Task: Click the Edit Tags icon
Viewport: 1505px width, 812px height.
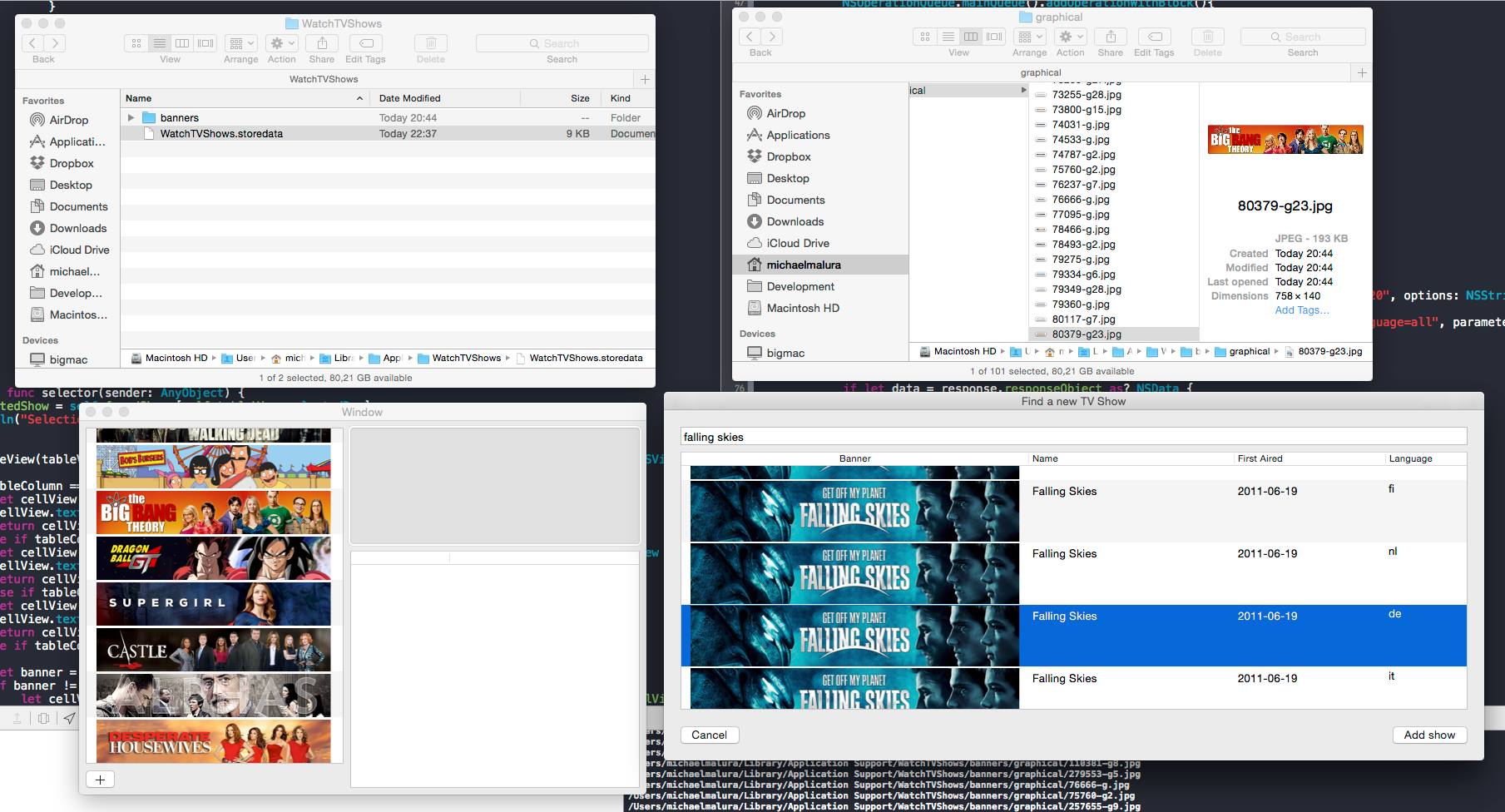Action: tap(364, 42)
